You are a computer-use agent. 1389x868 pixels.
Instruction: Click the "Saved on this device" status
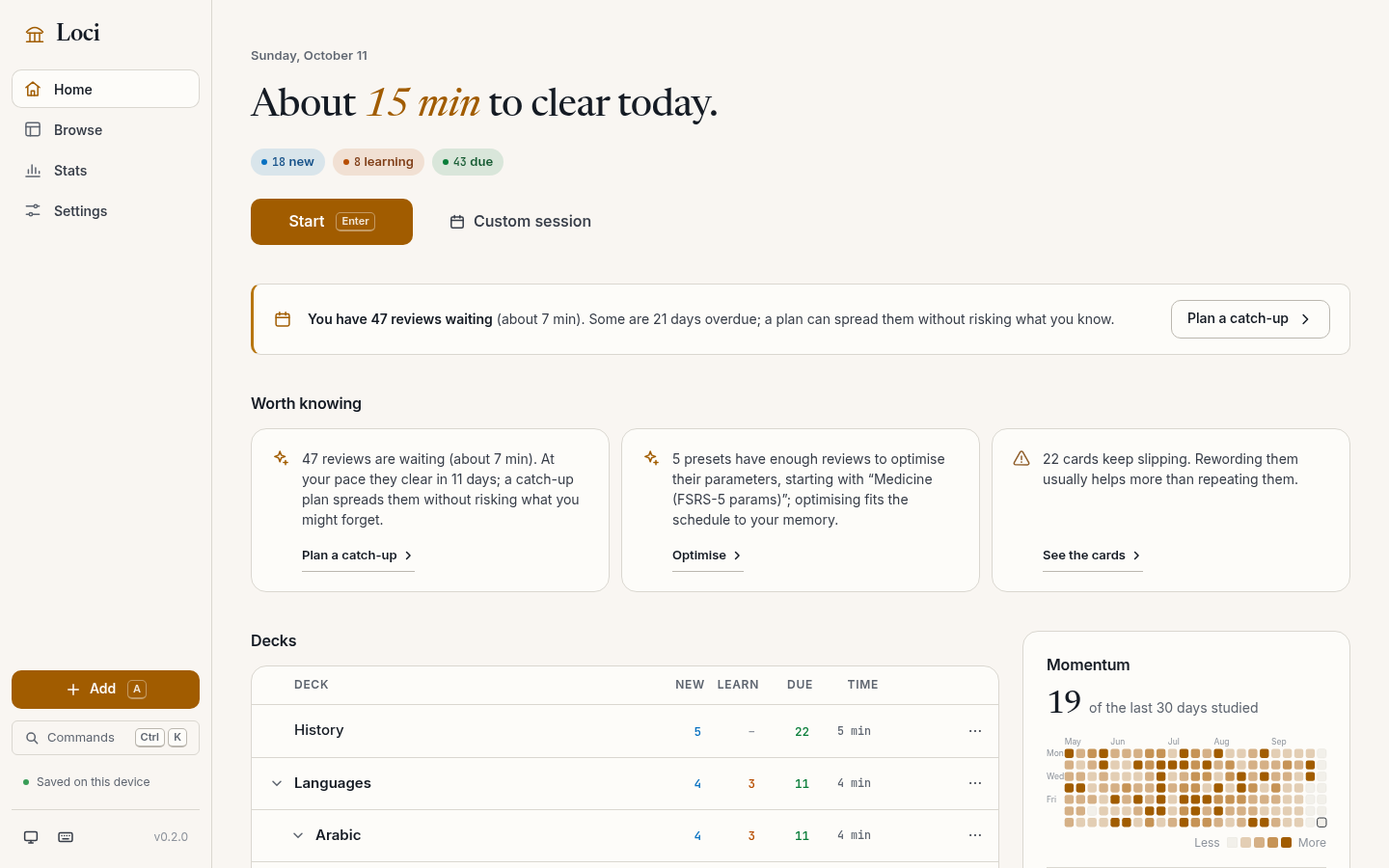click(x=86, y=782)
